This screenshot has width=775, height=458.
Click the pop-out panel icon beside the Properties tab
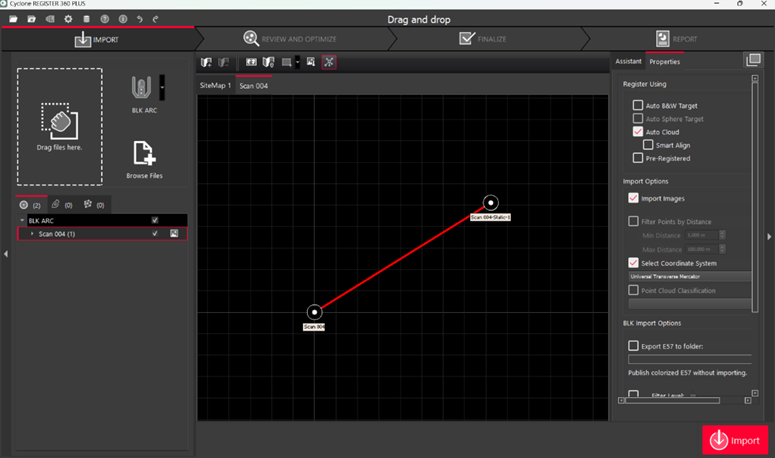(x=753, y=61)
